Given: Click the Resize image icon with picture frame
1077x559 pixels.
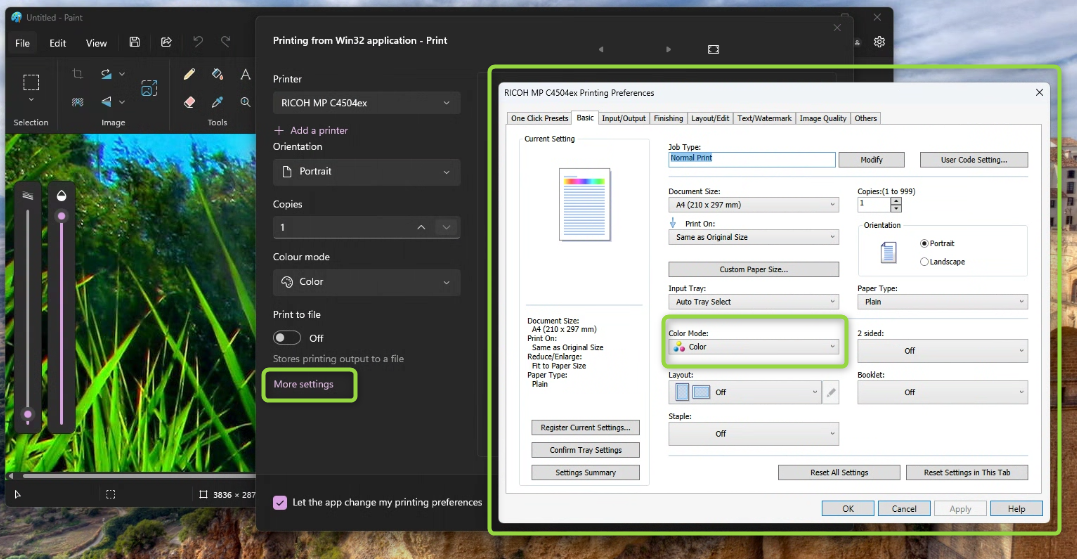Looking at the screenshot, I should click(x=149, y=88).
